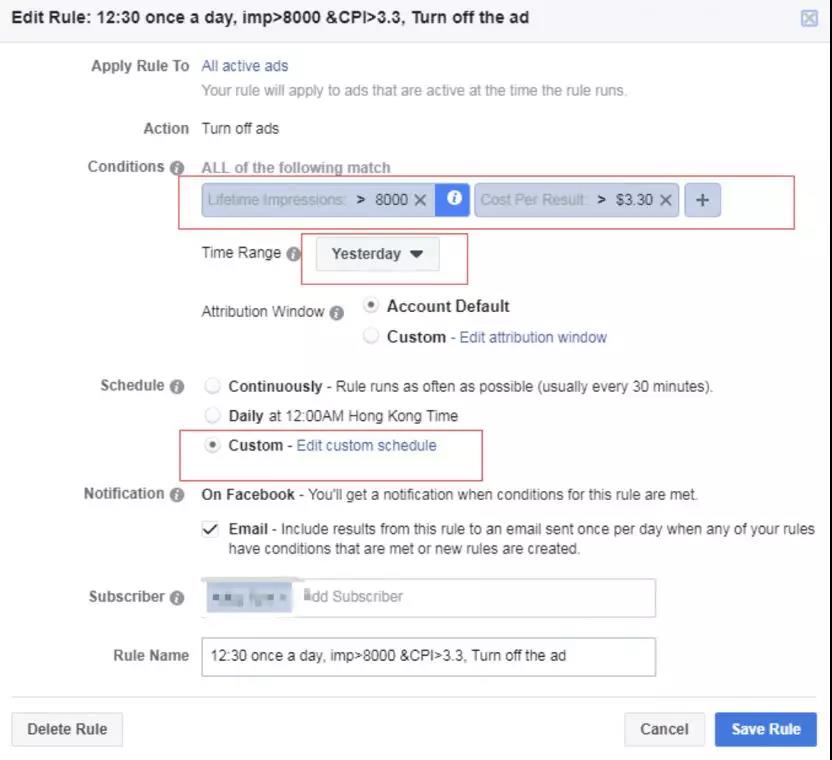Click the blue info icon in Lifetime Impressions condition
Image resolution: width=832 pixels, height=760 pixels.
[x=454, y=199]
